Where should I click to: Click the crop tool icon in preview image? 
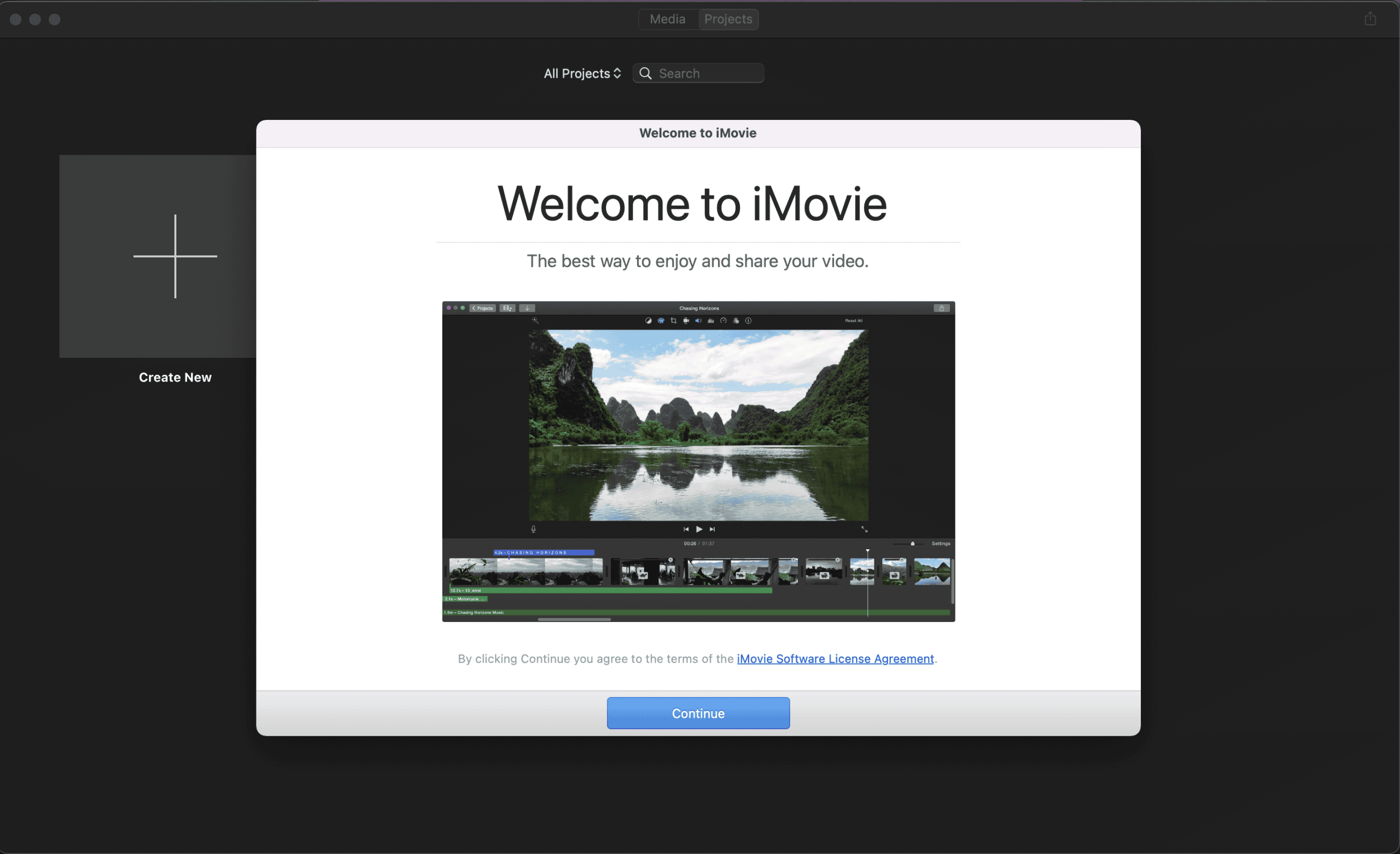[673, 321]
